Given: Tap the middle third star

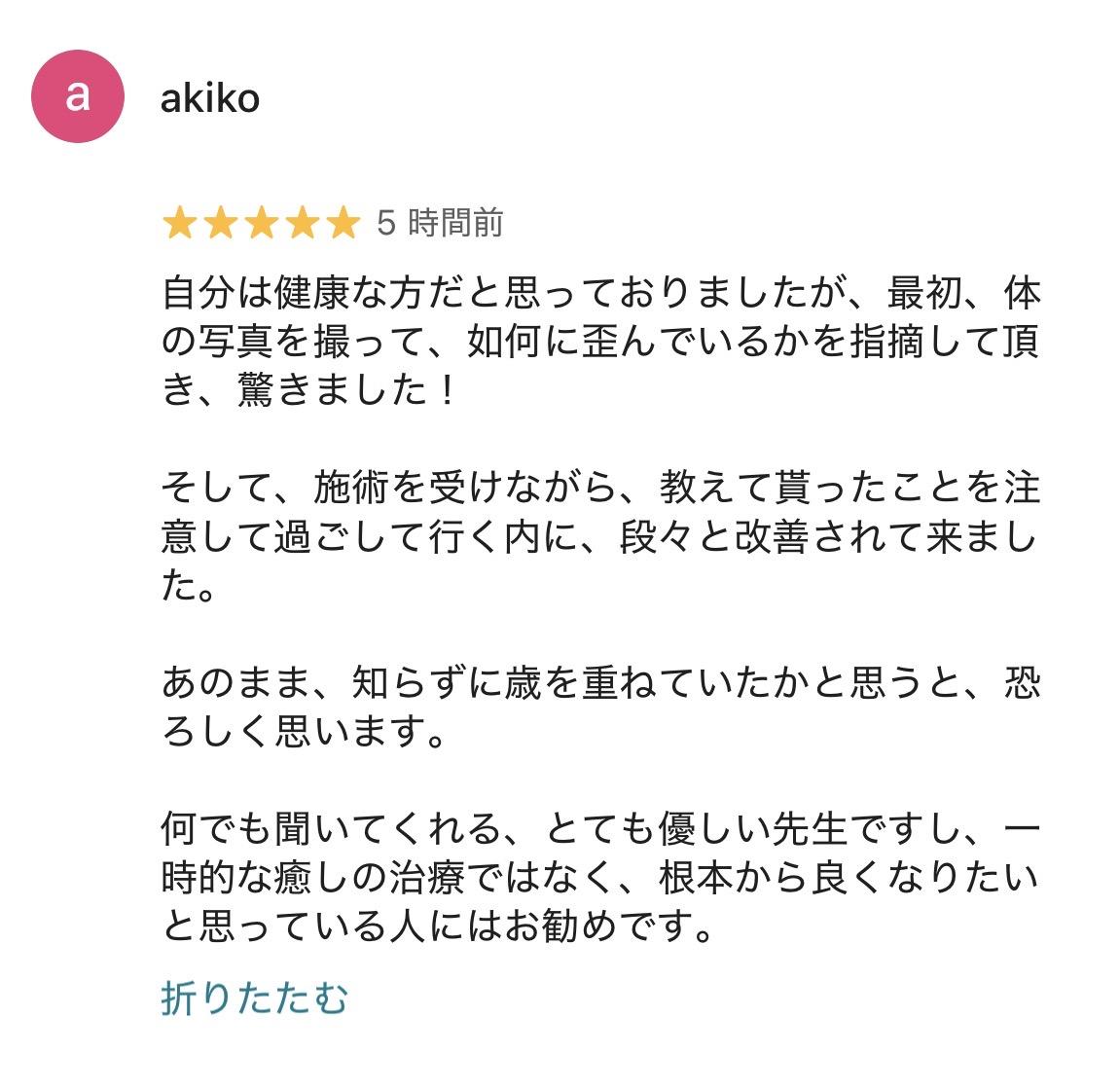Looking at the screenshot, I should 262,222.
